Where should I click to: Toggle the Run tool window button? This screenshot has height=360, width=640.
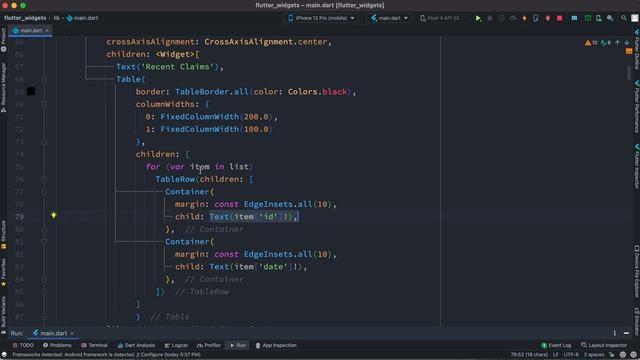point(238,345)
